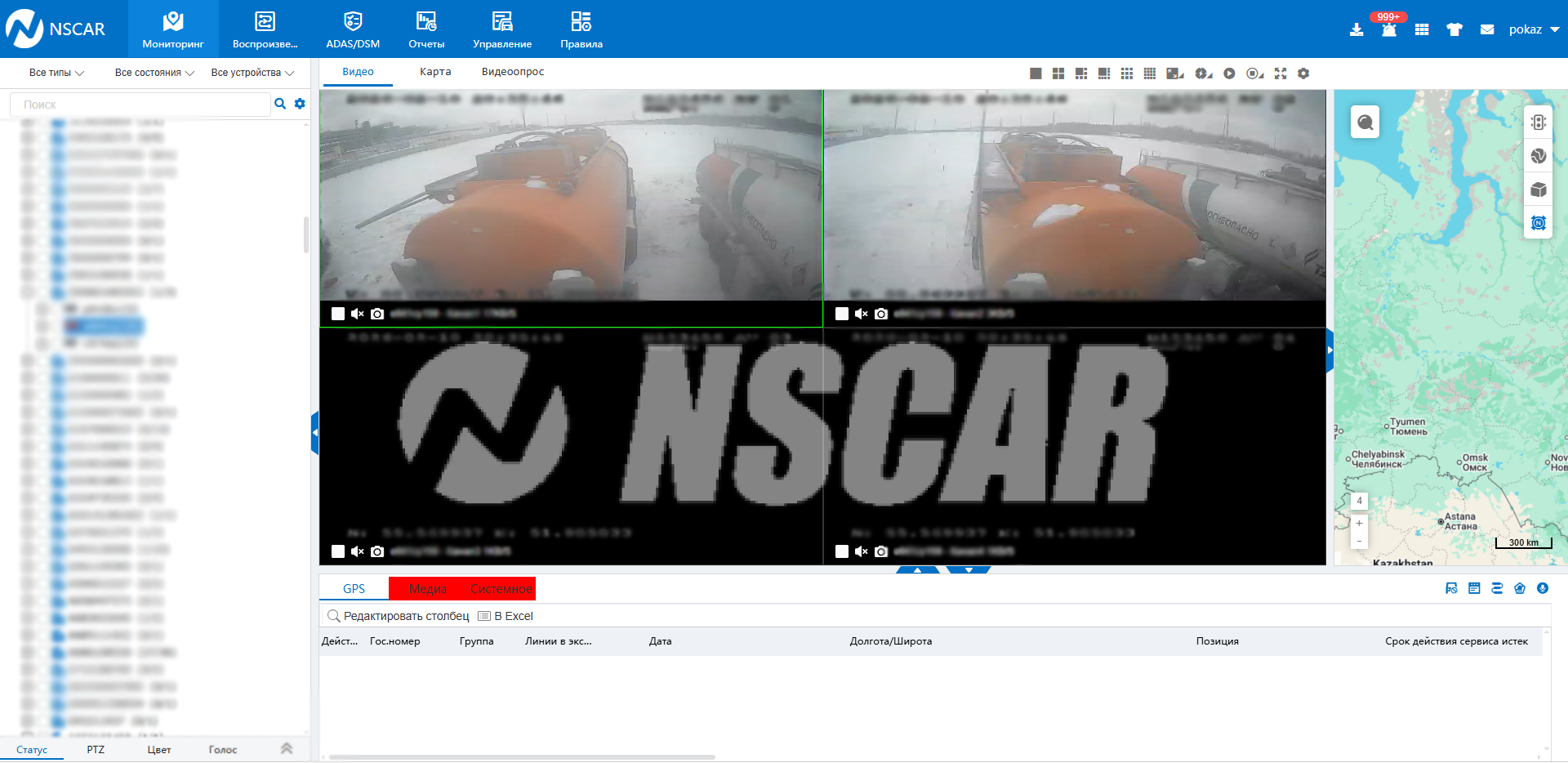Click the pentagon alarm icon above table
This screenshot has height=763, width=1568.
1520,588
